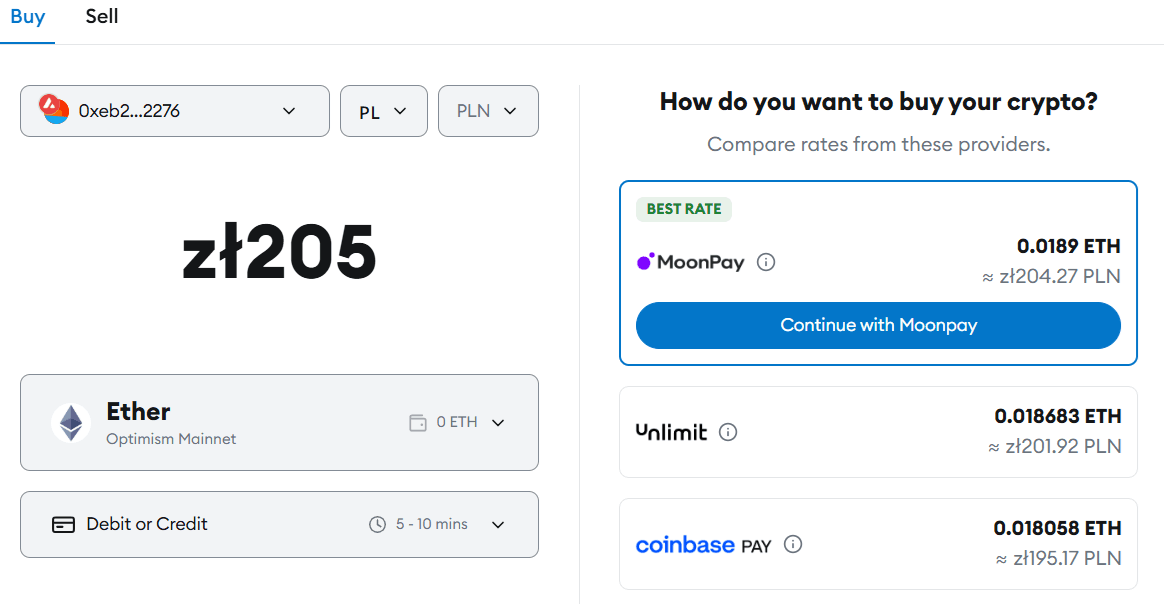Open the PLN currency dropdown
Image resolution: width=1164 pixels, height=604 pixels.
[488, 111]
